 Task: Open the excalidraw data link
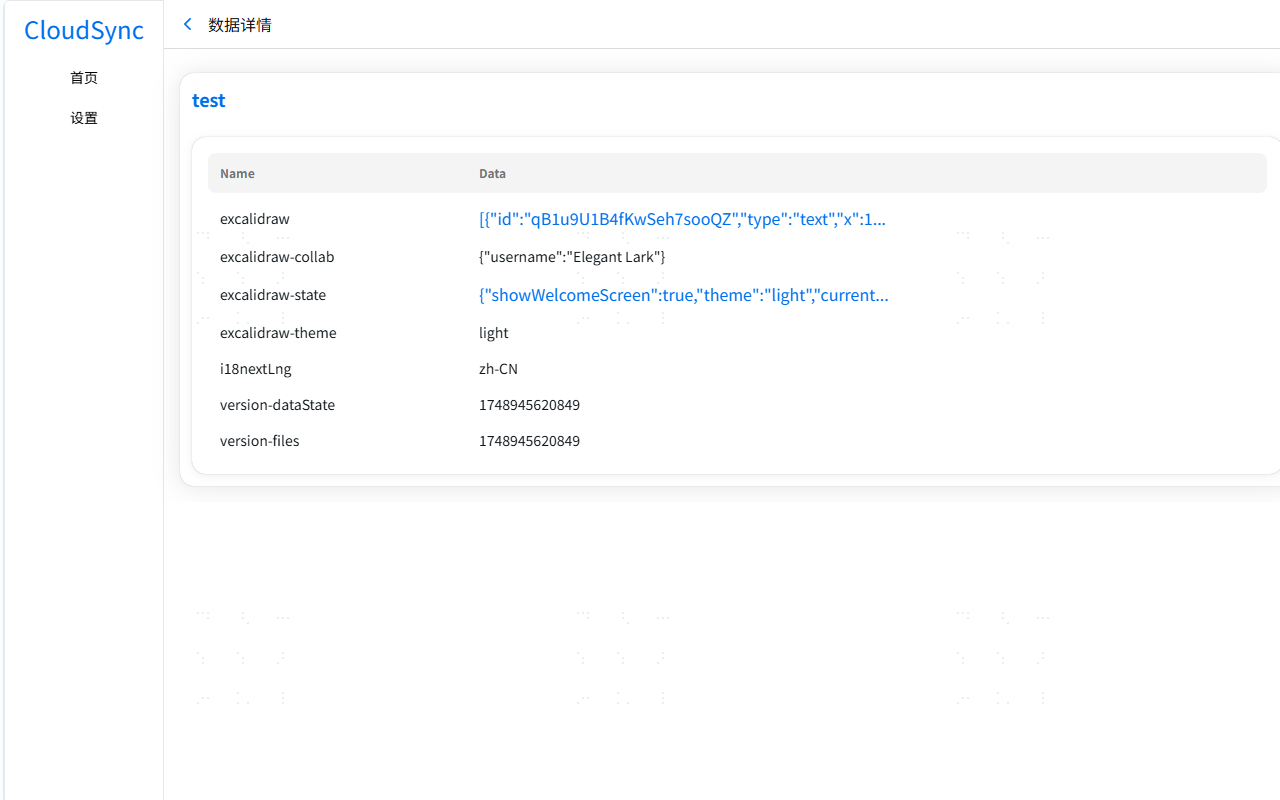(682, 219)
